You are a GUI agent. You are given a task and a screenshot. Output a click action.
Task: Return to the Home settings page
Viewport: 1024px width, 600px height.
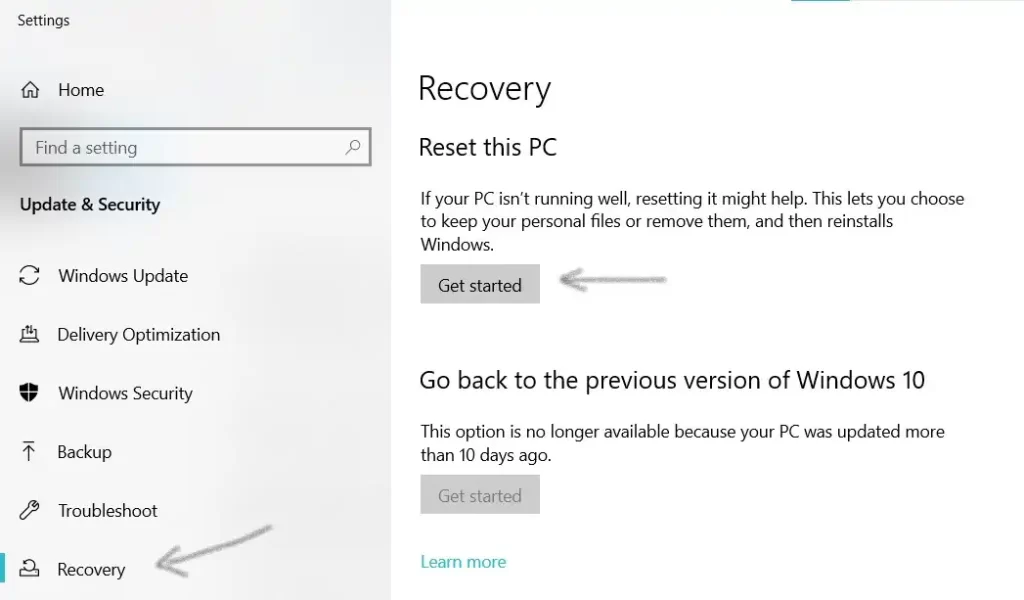coord(82,89)
